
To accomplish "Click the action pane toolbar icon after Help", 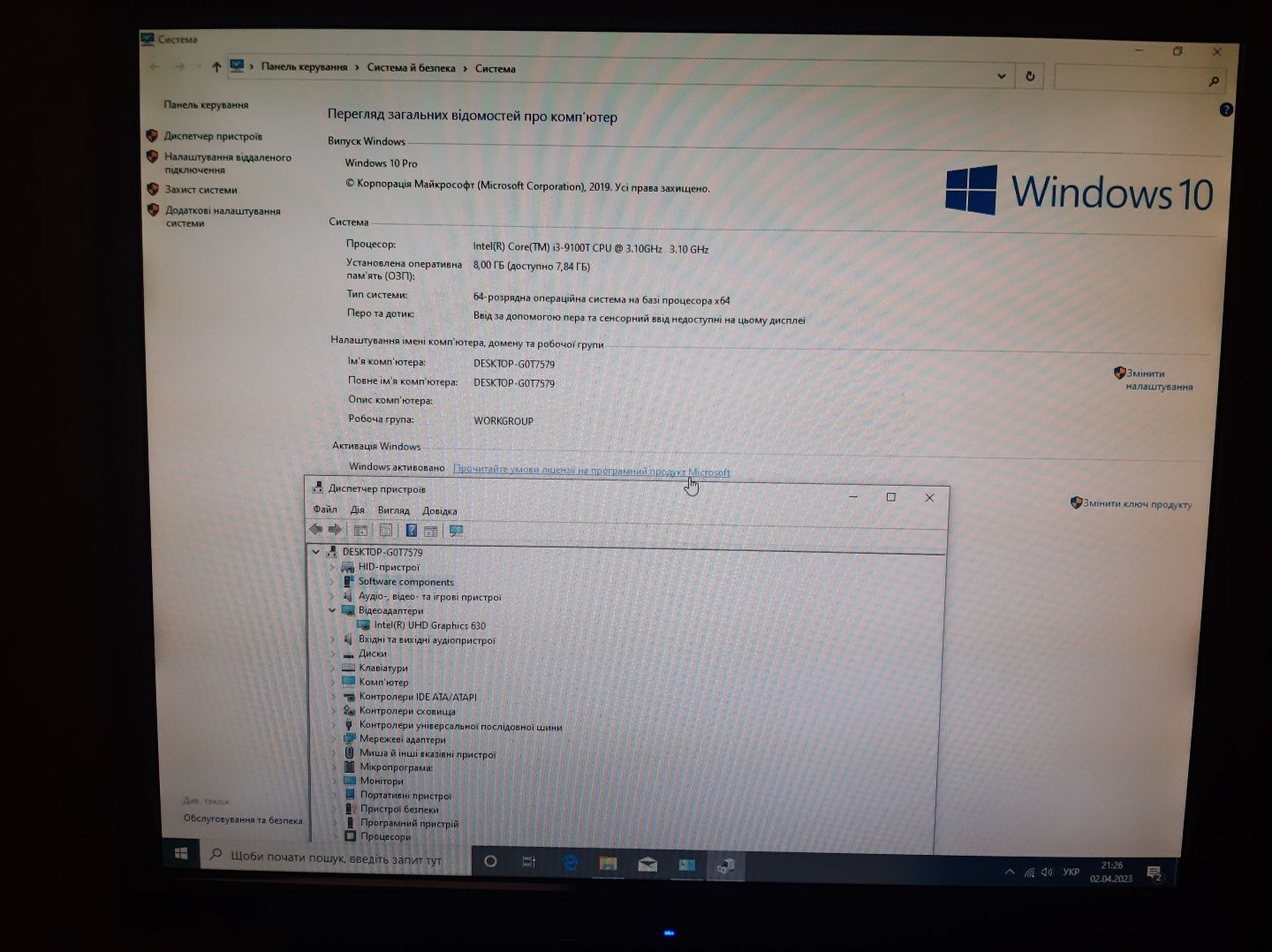I will [431, 531].
